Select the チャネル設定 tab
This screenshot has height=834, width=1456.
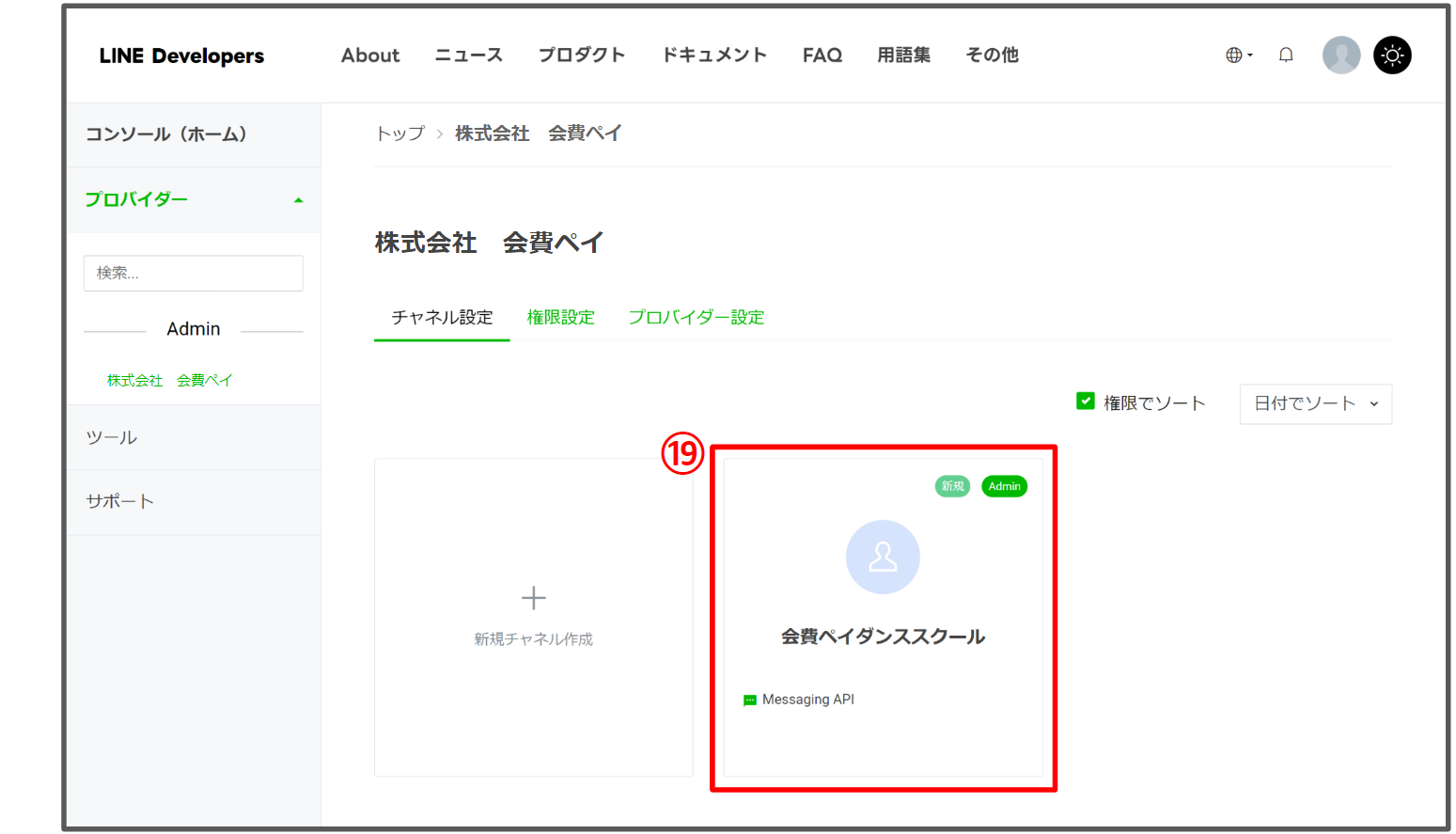[x=442, y=318]
